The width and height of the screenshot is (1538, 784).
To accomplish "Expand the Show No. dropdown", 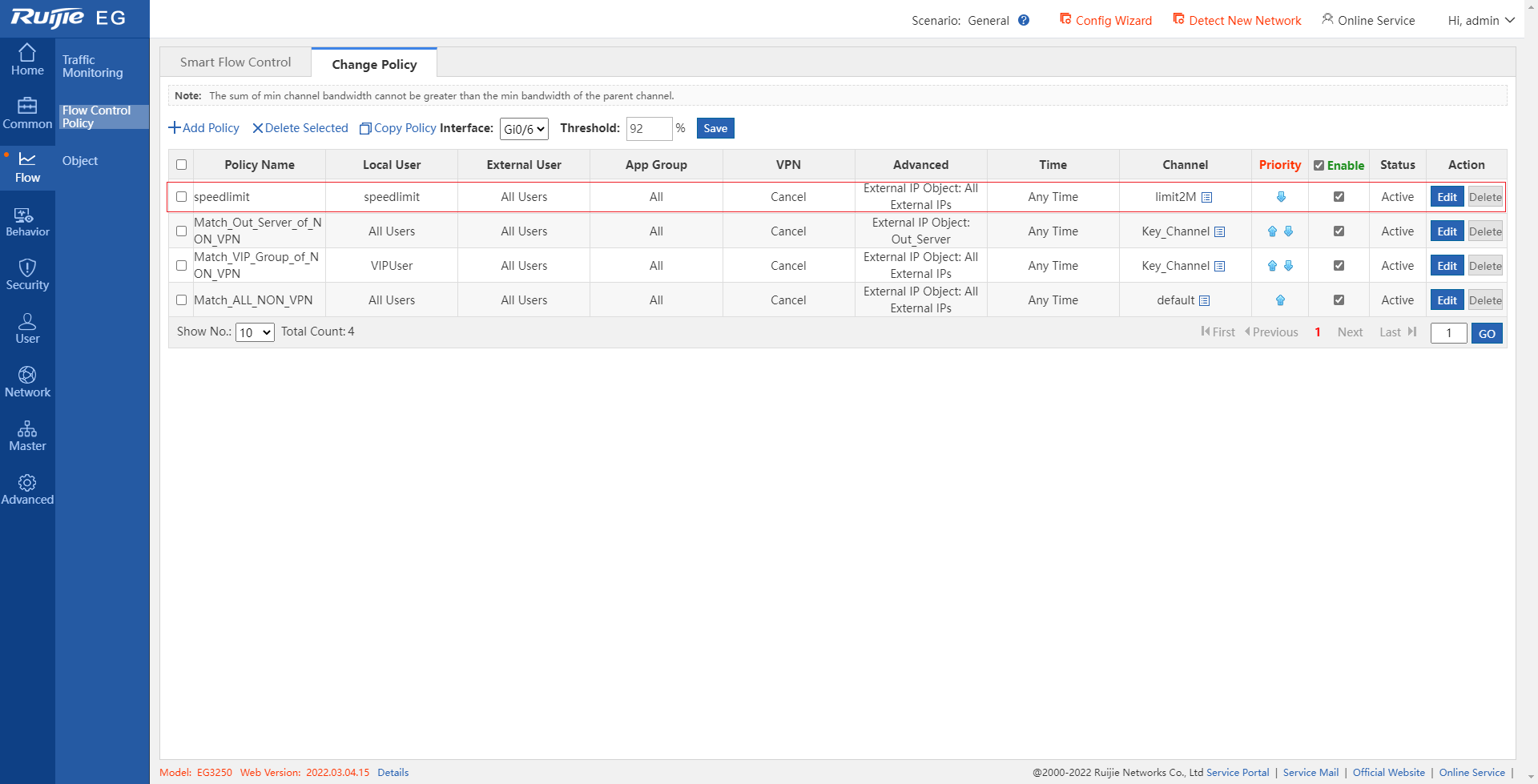I will [x=255, y=332].
